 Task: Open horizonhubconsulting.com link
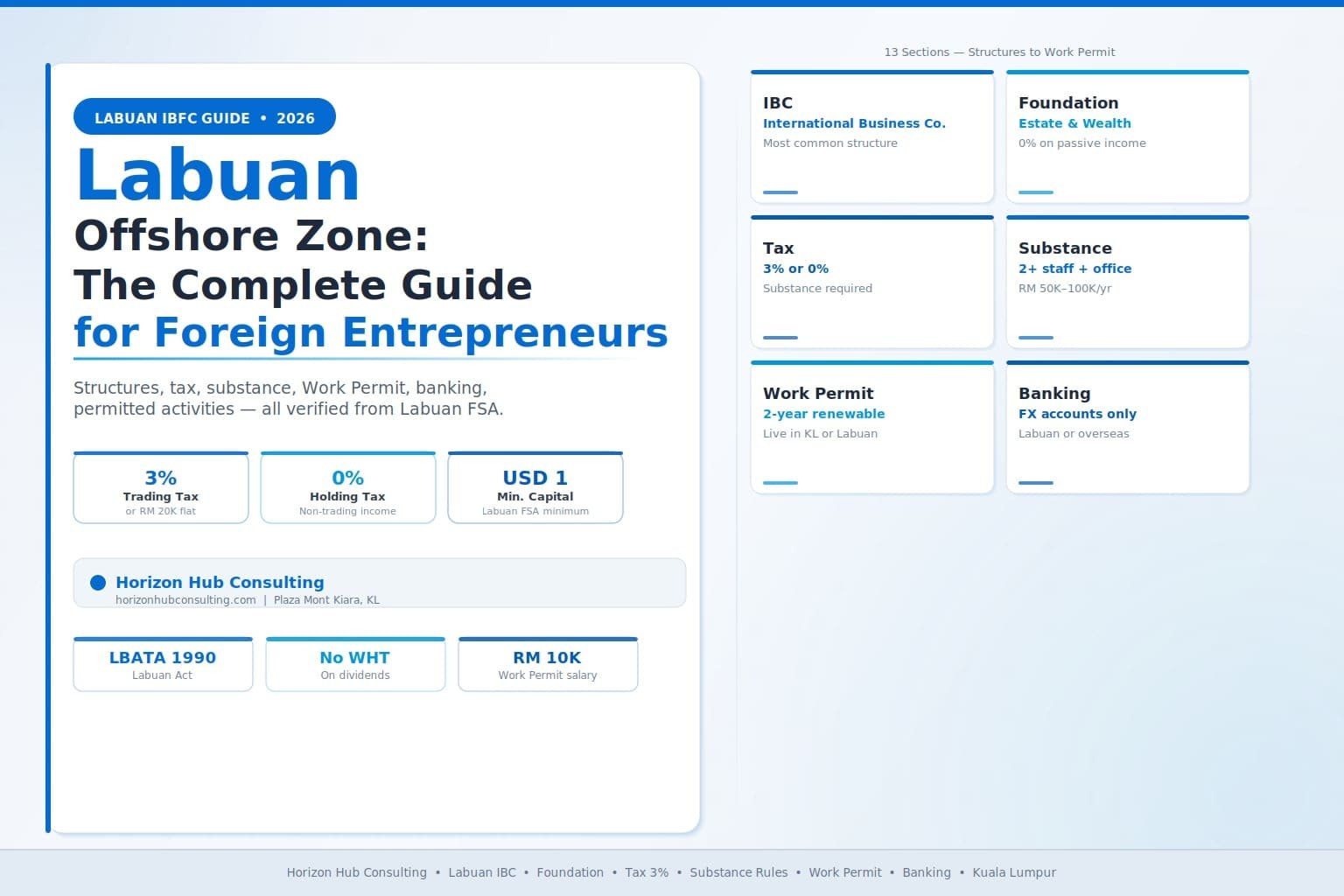click(x=185, y=600)
